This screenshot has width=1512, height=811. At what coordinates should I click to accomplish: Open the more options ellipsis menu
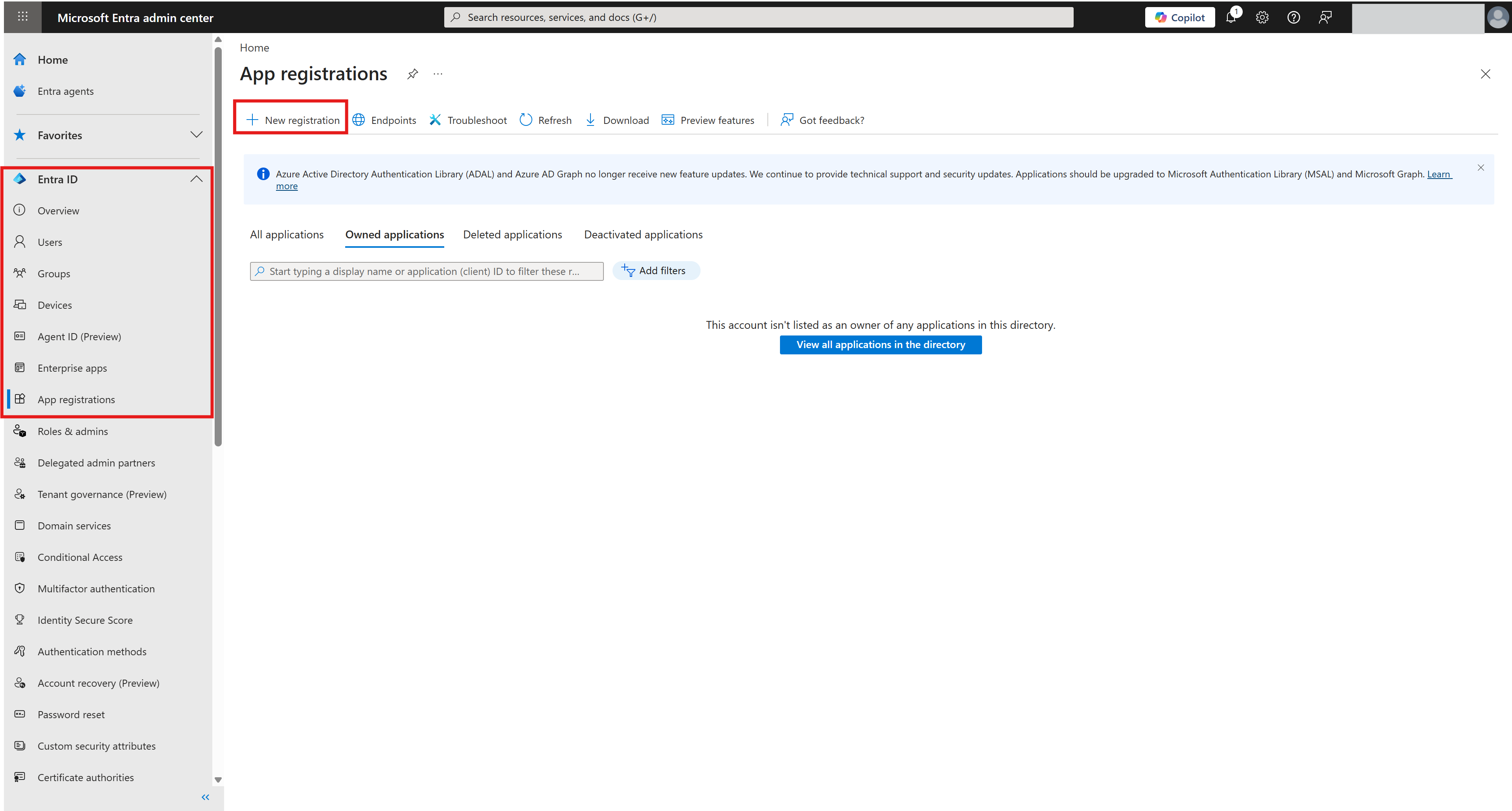pyautogui.click(x=438, y=74)
